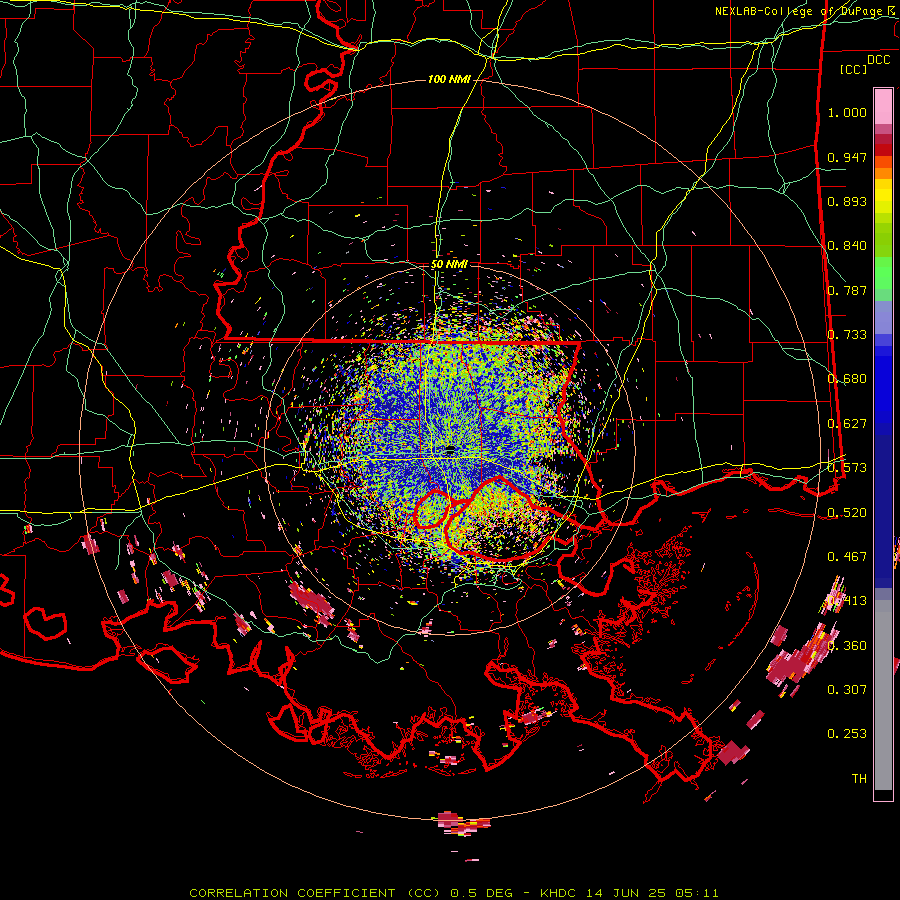The height and width of the screenshot is (900, 900).
Task: Select the 0.253 color scale label
Action: pyautogui.click(x=847, y=734)
